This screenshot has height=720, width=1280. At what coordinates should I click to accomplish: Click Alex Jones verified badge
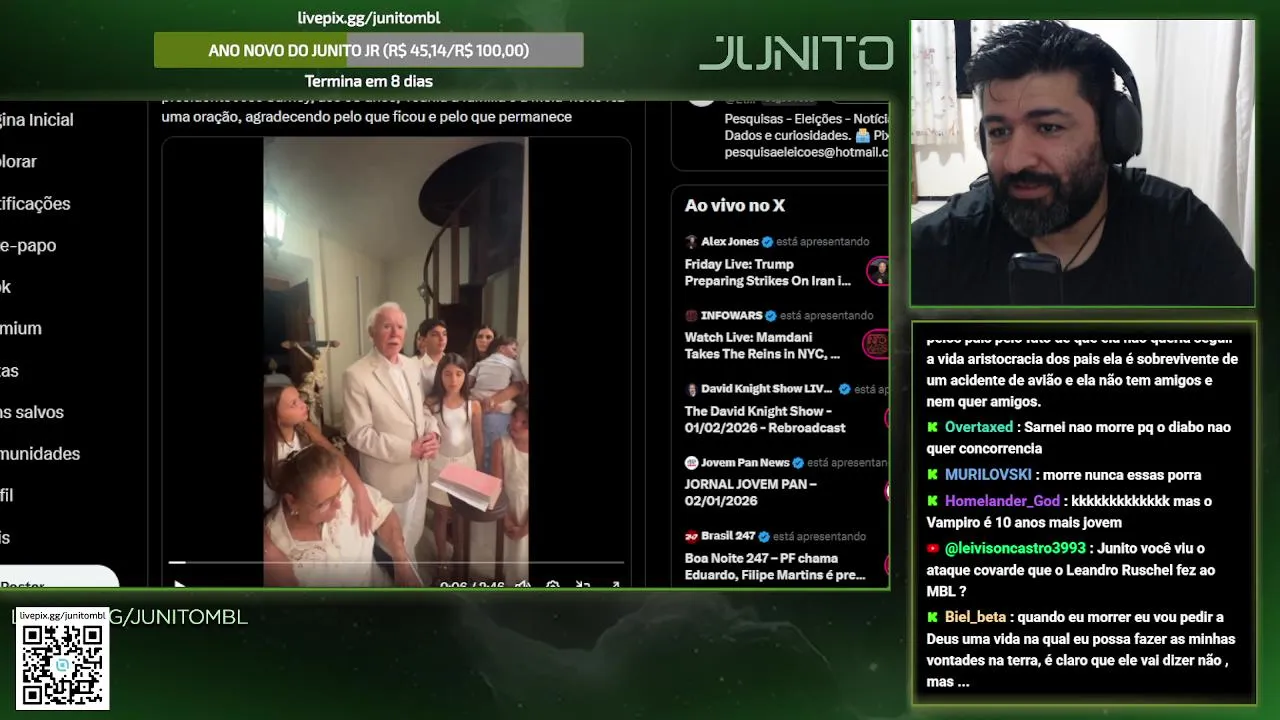(x=767, y=242)
